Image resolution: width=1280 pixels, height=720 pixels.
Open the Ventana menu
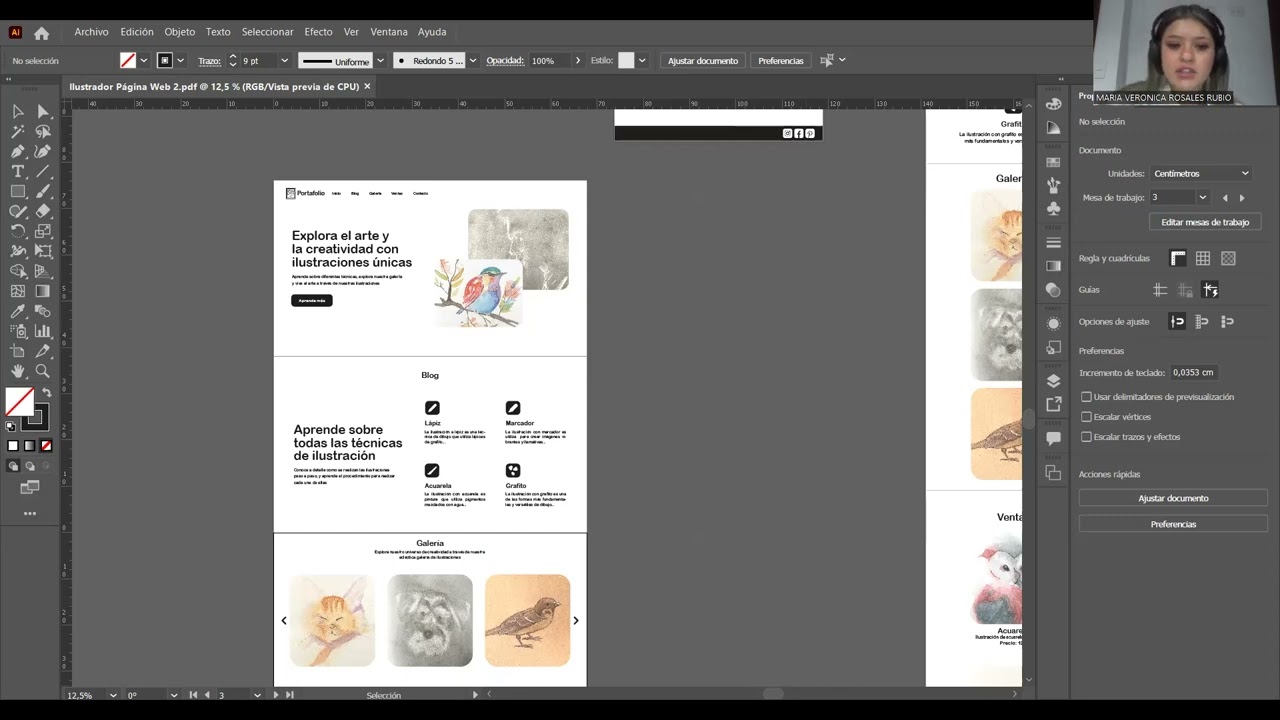(389, 32)
